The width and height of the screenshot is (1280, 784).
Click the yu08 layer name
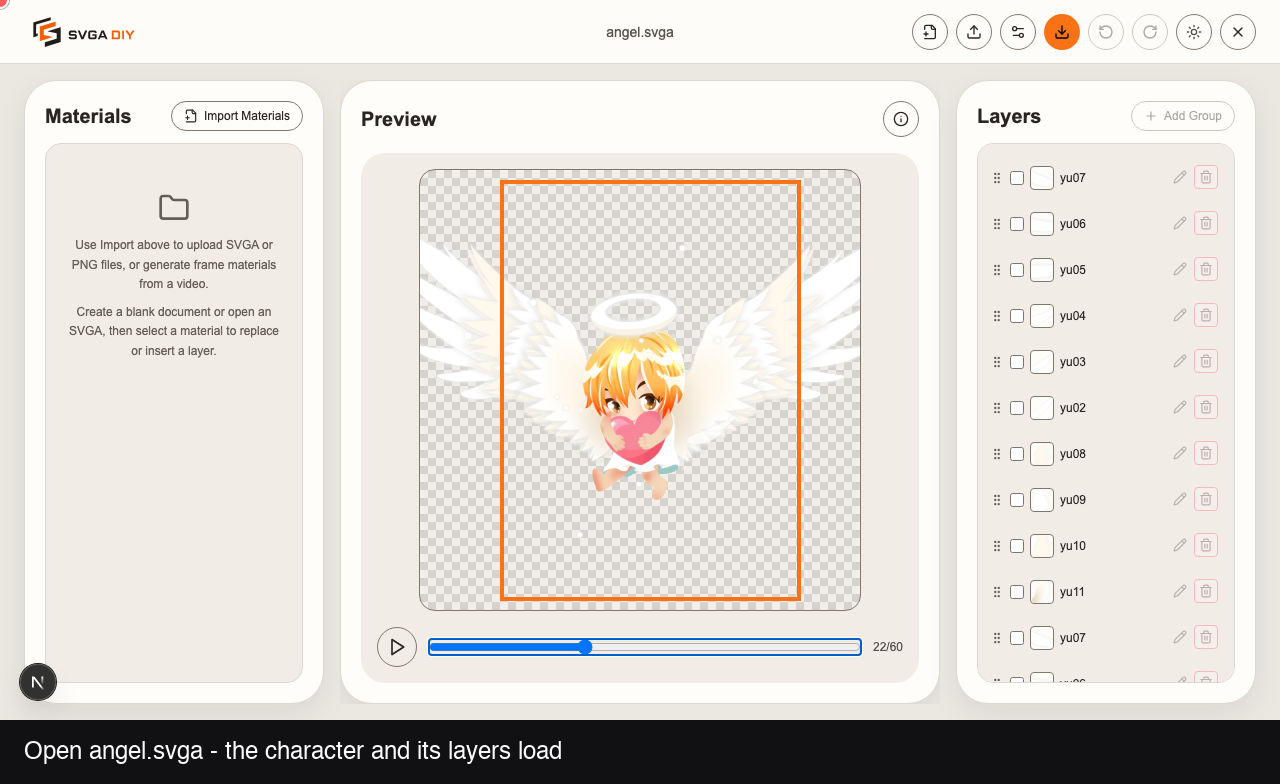(x=1072, y=454)
